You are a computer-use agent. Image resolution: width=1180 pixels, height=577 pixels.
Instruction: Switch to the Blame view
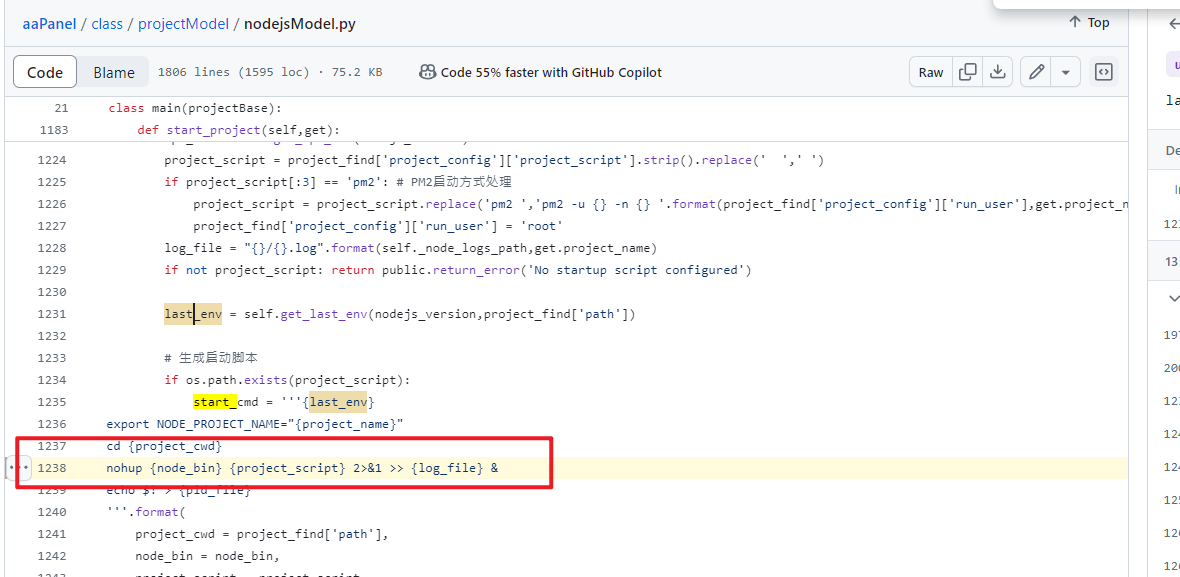coord(114,72)
